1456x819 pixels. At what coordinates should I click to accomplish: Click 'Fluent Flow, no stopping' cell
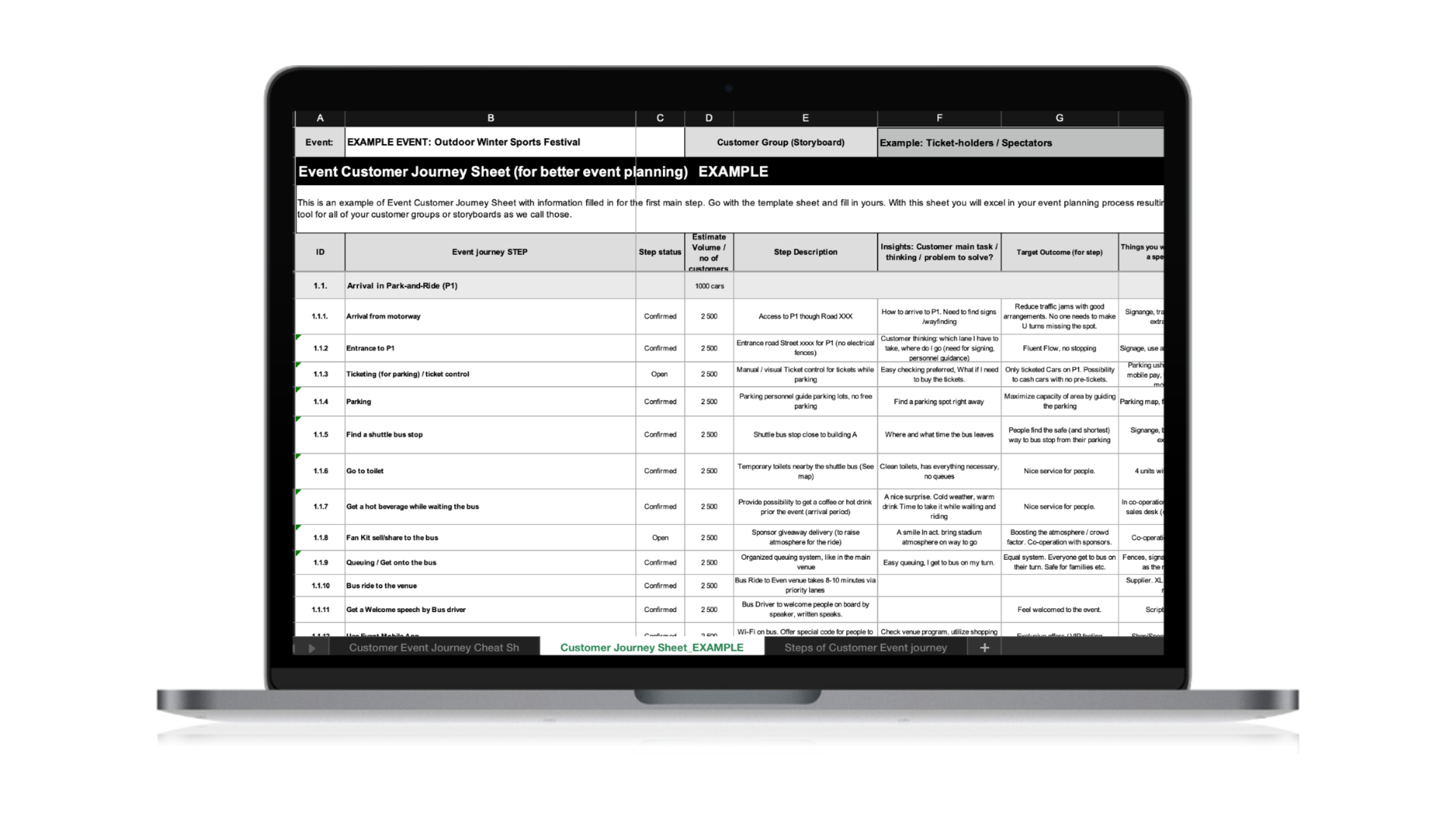tap(1059, 348)
